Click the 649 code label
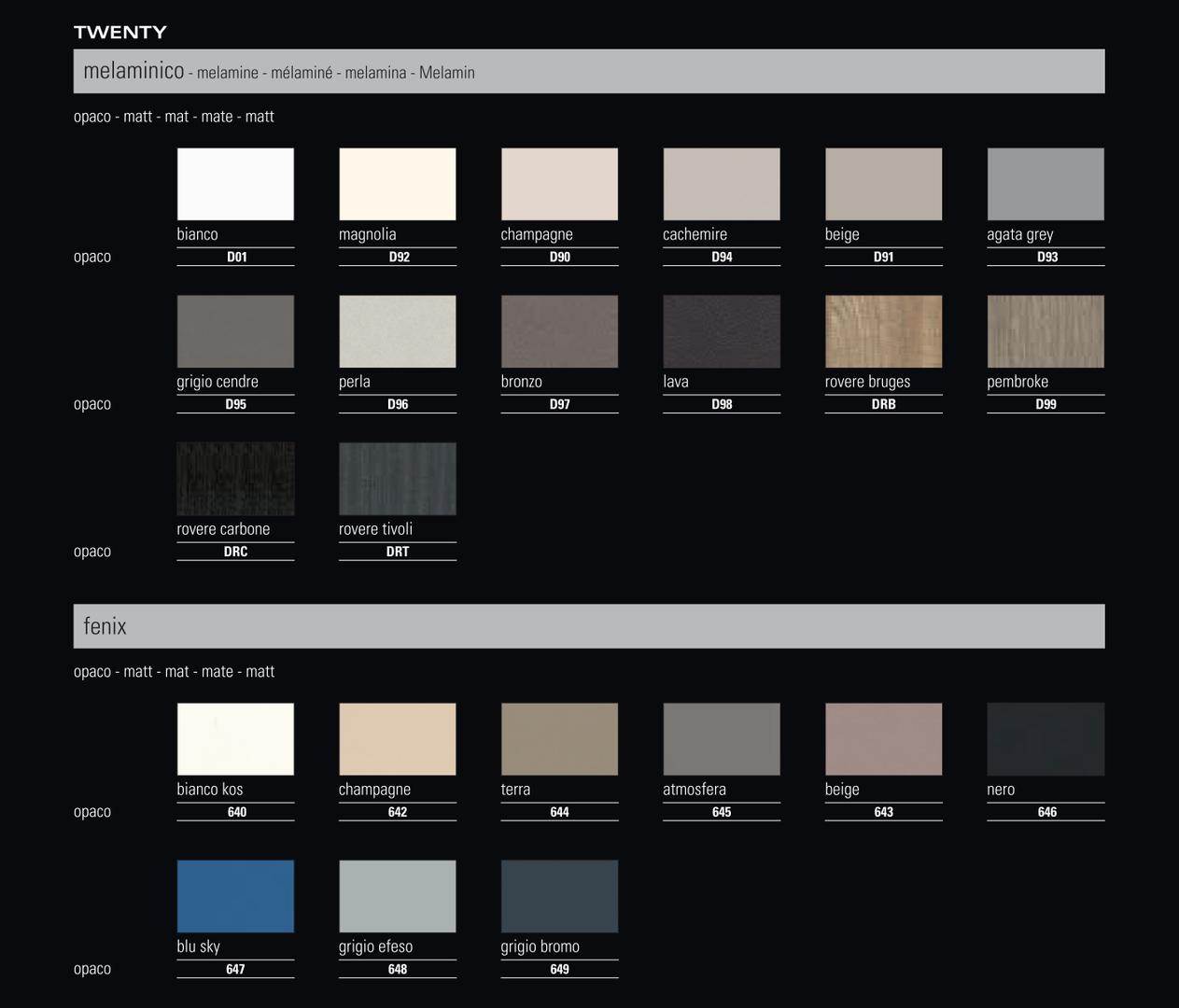Image resolution: width=1179 pixels, height=1008 pixels. 560,969
